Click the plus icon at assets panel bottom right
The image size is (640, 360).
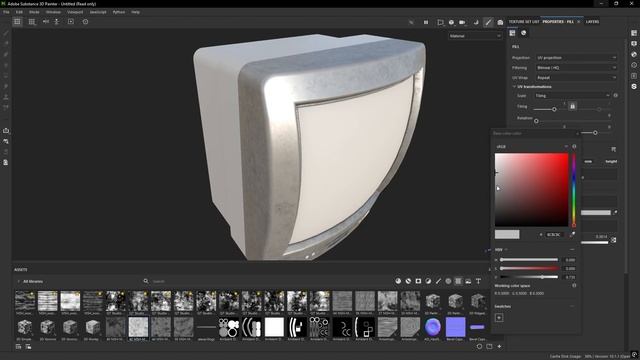[x=499, y=347]
